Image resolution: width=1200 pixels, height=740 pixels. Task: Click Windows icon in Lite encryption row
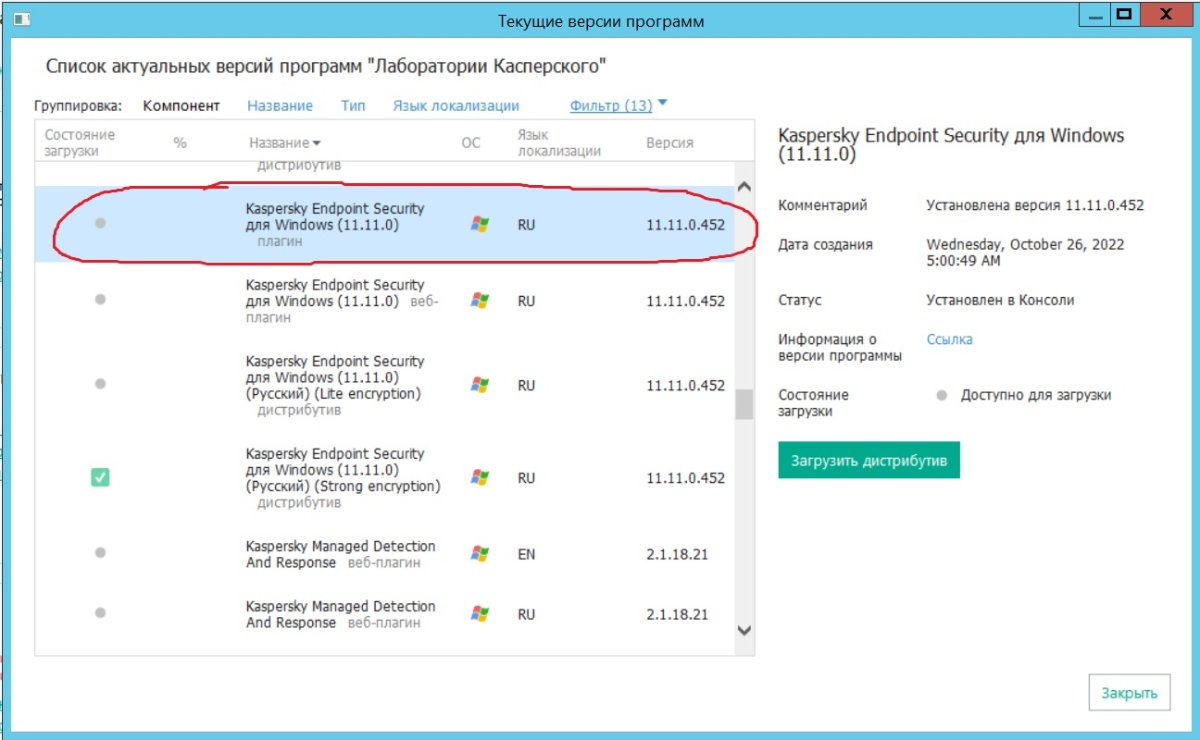[x=480, y=385]
